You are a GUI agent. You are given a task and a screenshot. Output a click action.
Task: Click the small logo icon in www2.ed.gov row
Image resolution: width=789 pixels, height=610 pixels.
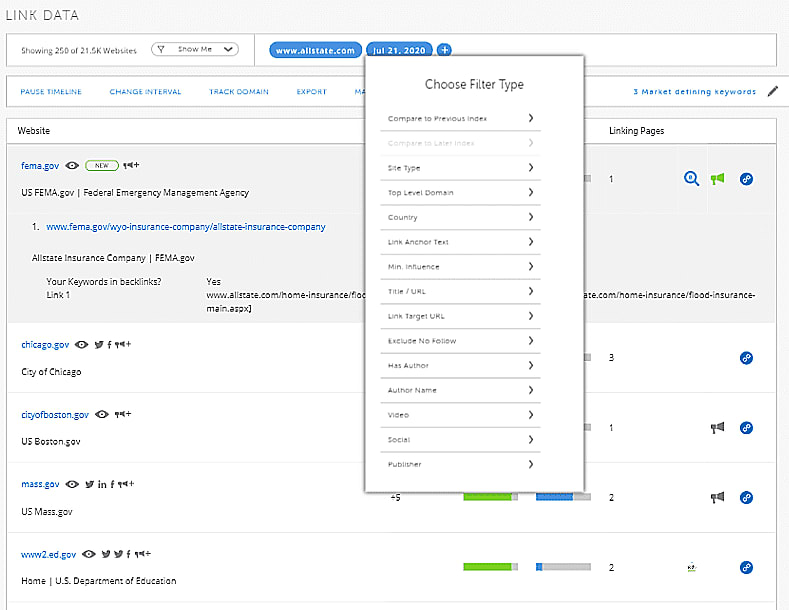pyautogui.click(x=692, y=567)
